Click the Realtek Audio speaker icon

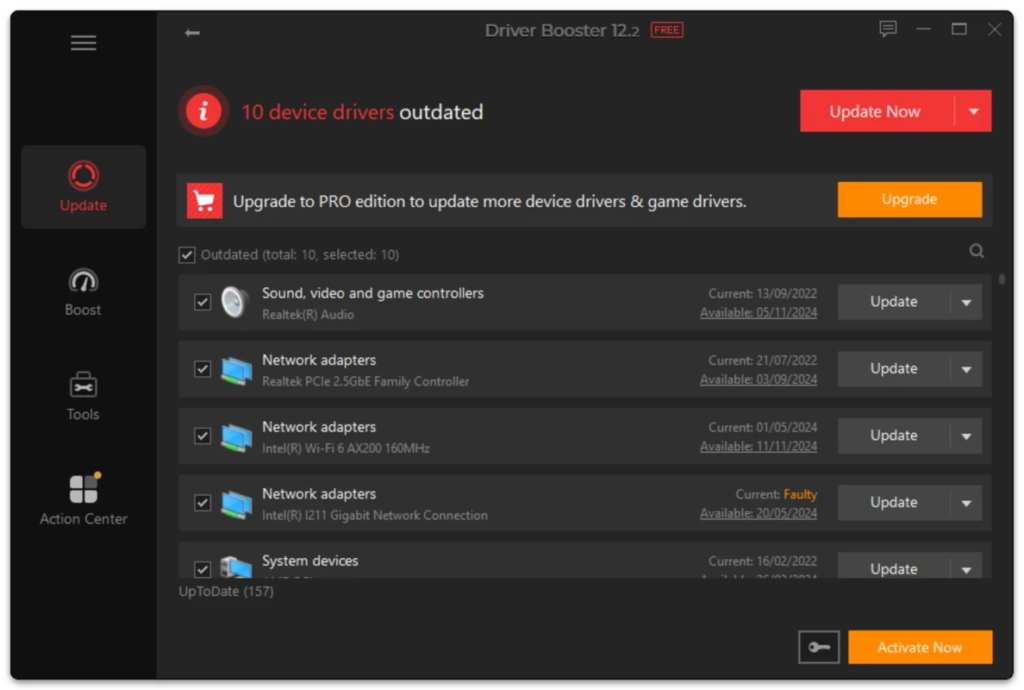pyautogui.click(x=236, y=302)
